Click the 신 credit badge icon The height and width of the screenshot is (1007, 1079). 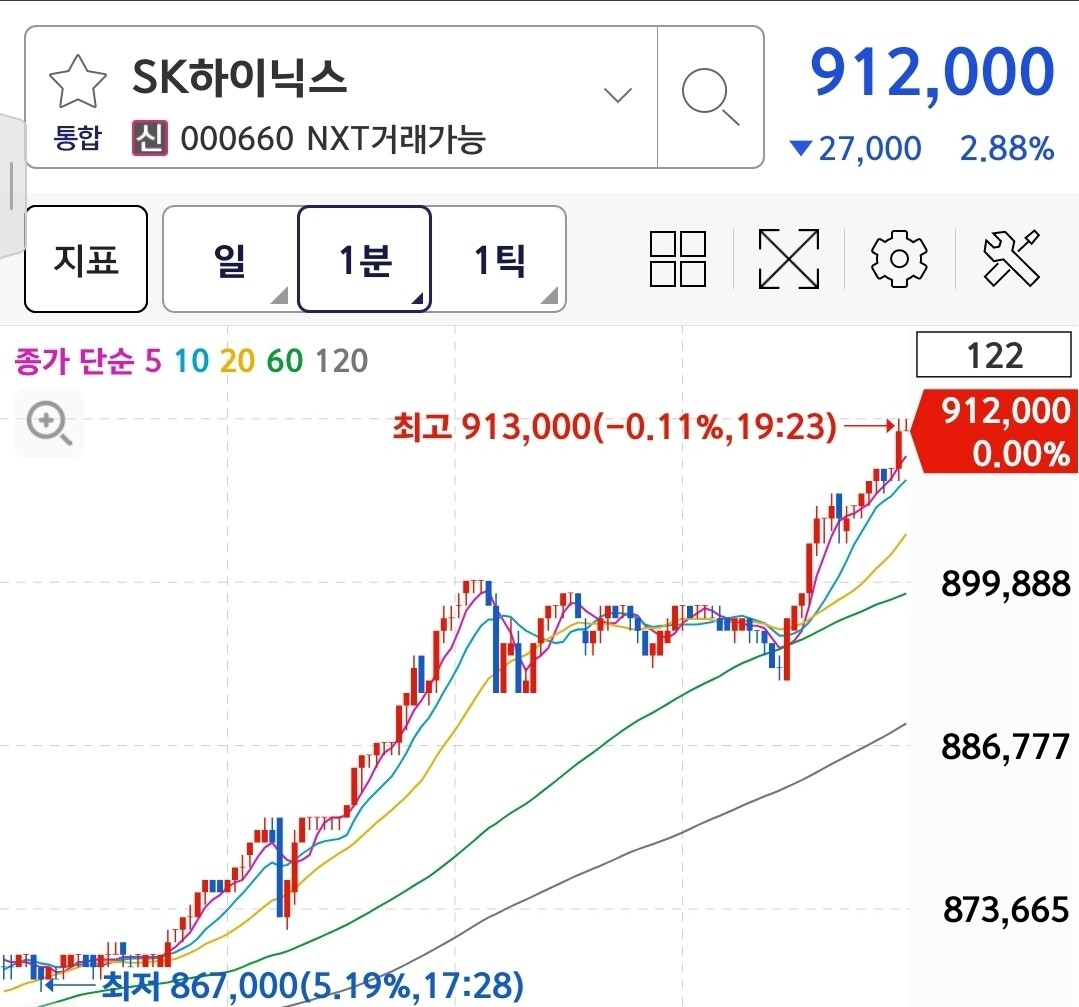(x=149, y=138)
